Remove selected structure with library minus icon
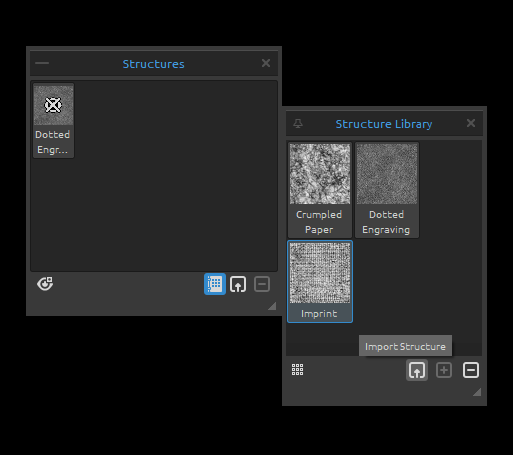Viewport: 513px width, 455px height. pos(471,370)
